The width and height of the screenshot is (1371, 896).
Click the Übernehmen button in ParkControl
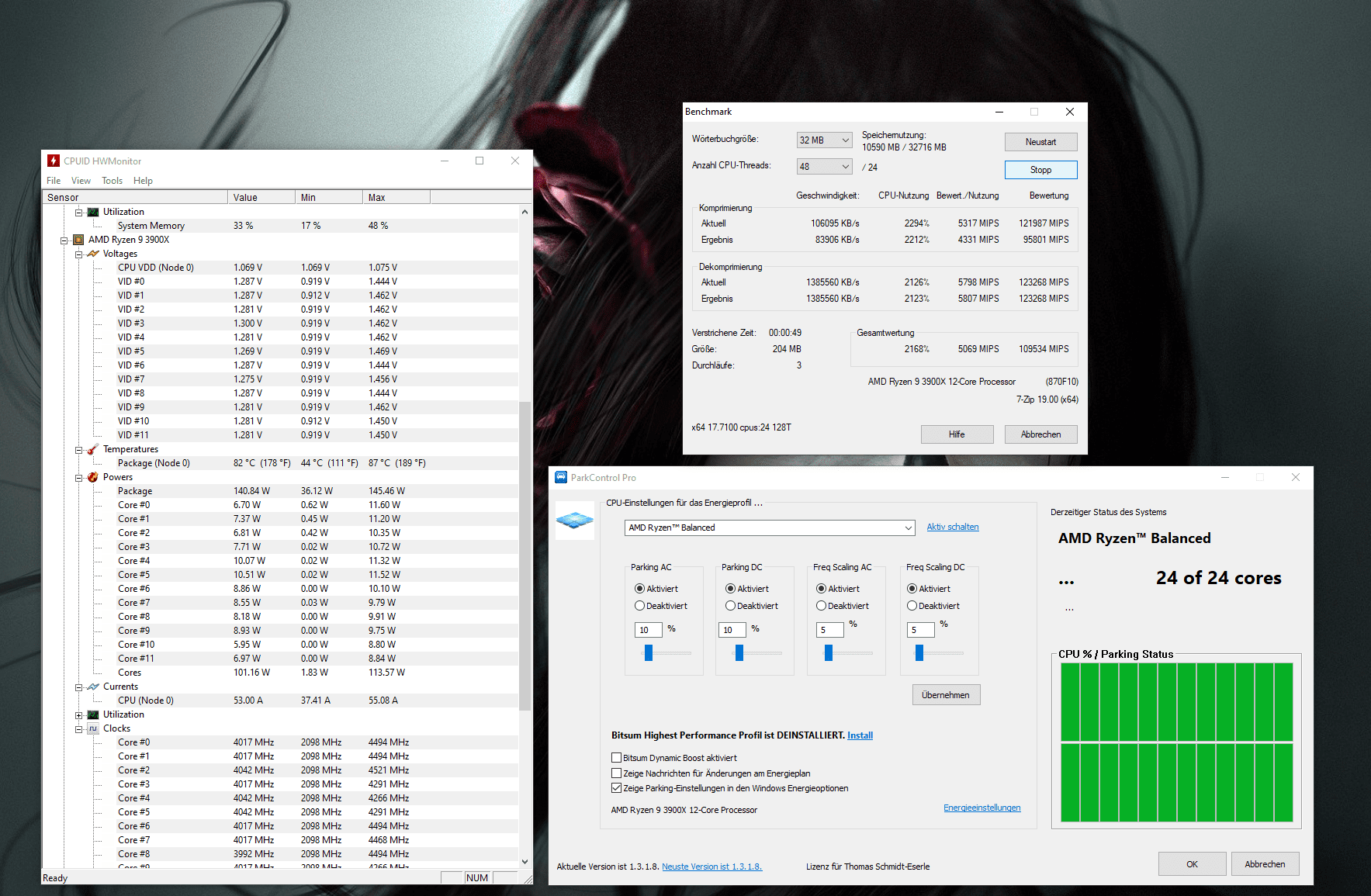(946, 695)
